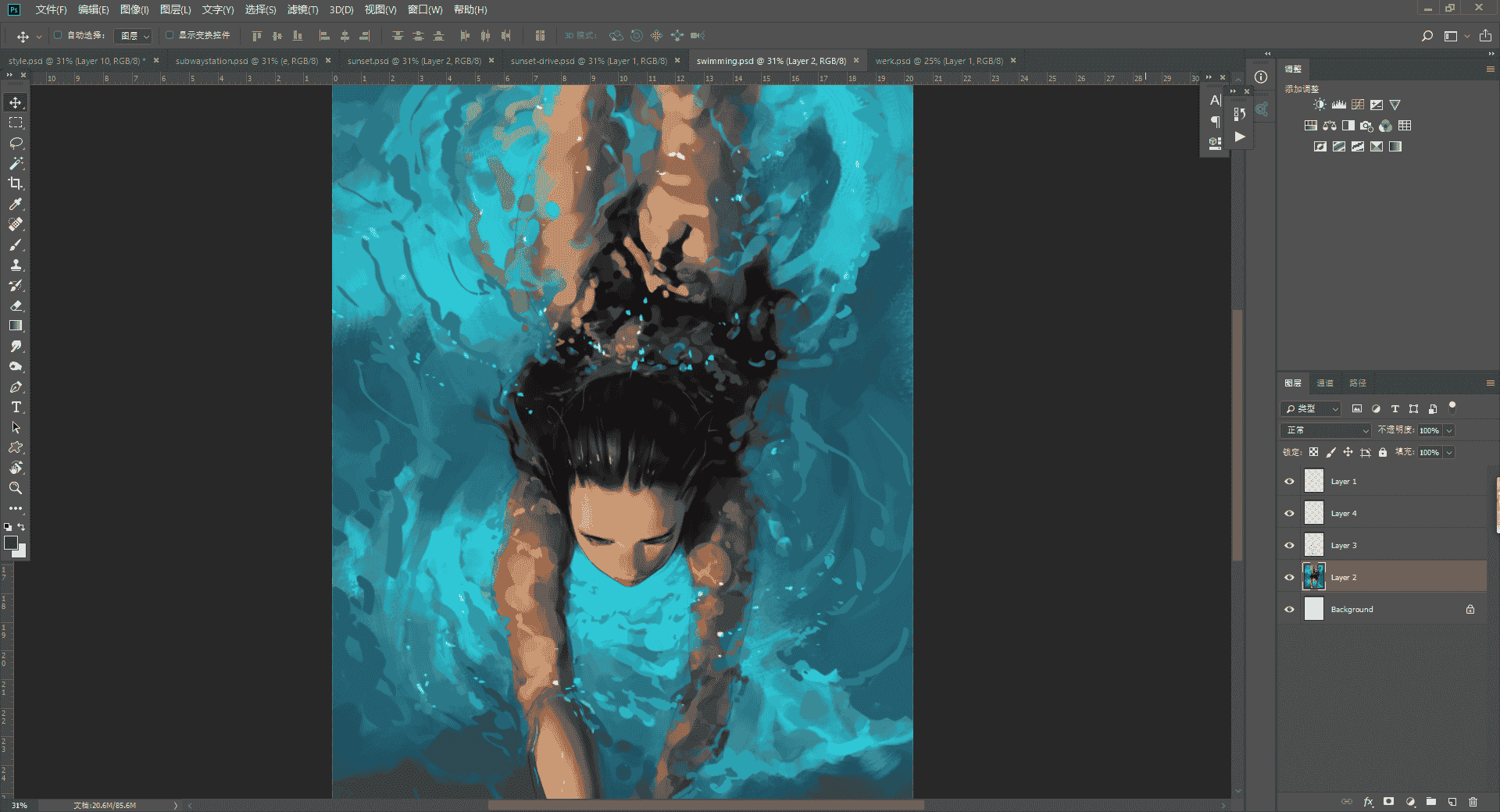1500x812 pixels.
Task: Select the Lasso tool
Action: pos(16,144)
